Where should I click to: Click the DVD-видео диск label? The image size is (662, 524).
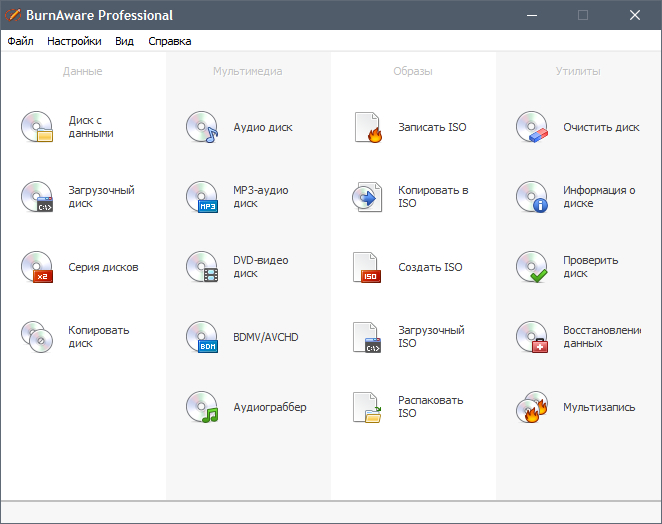coord(260,267)
